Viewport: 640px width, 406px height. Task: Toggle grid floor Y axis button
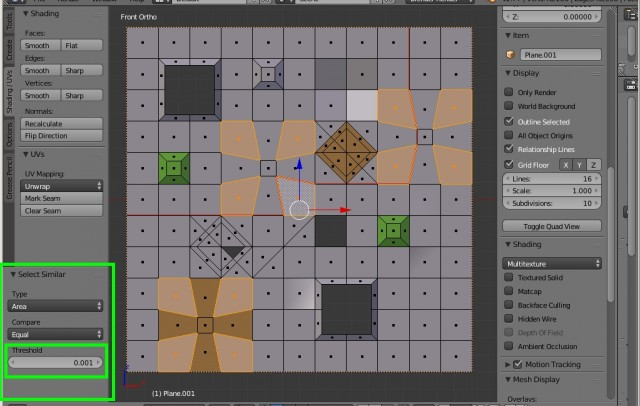click(x=580, y=165)
